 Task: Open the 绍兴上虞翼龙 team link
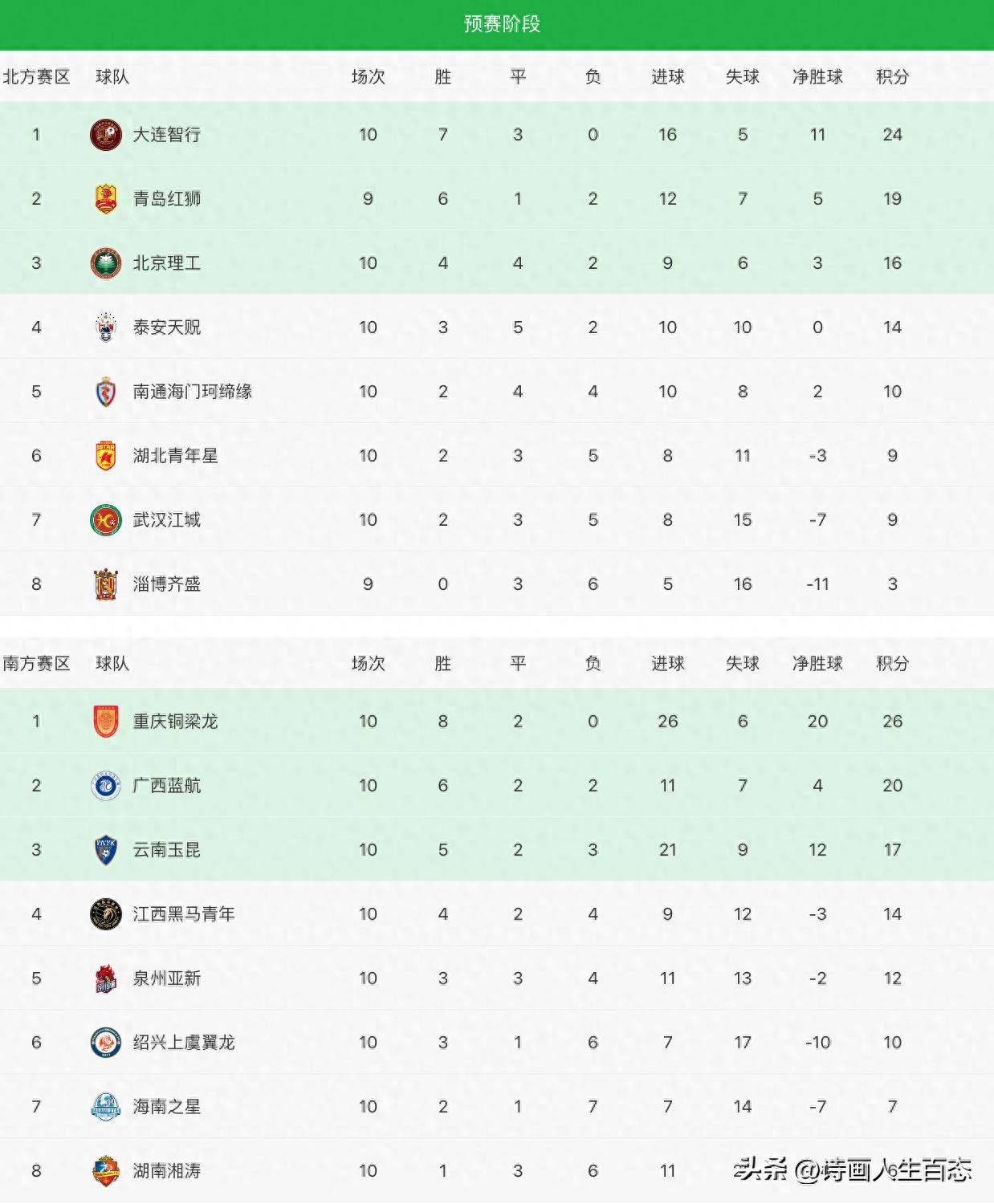(184, 1043)
